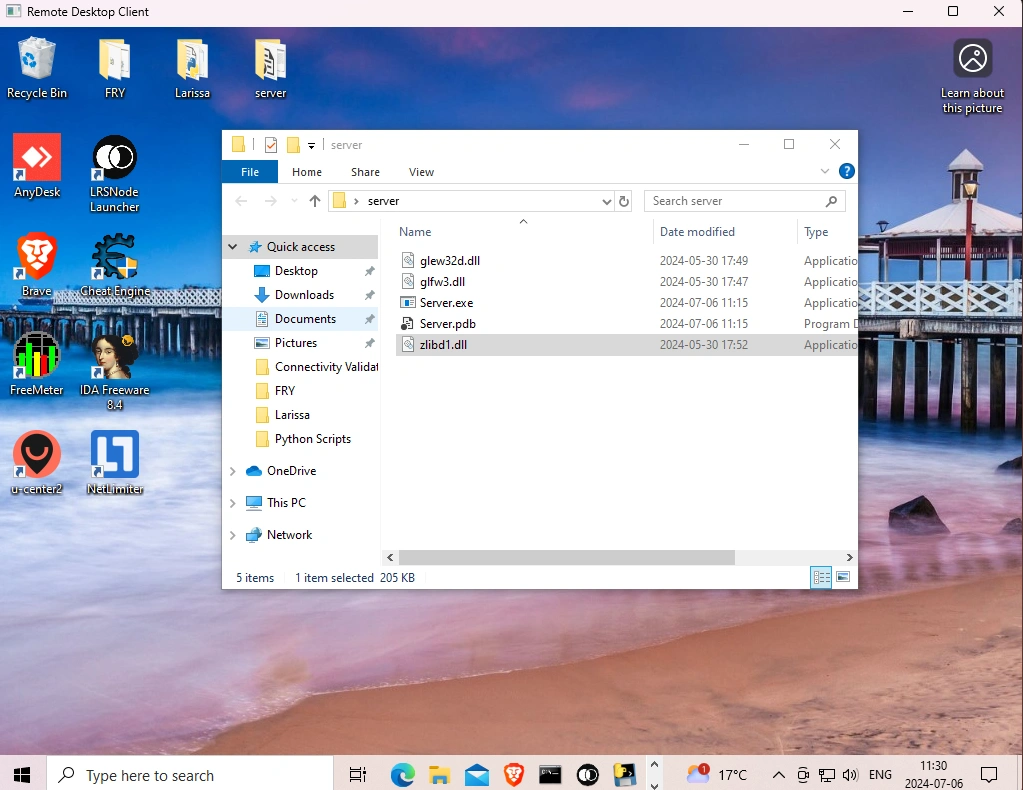Viewport: 1023px width, 790px height.
Task: Open Microsoft Edge from the taskbar
Action: point(403,774)
